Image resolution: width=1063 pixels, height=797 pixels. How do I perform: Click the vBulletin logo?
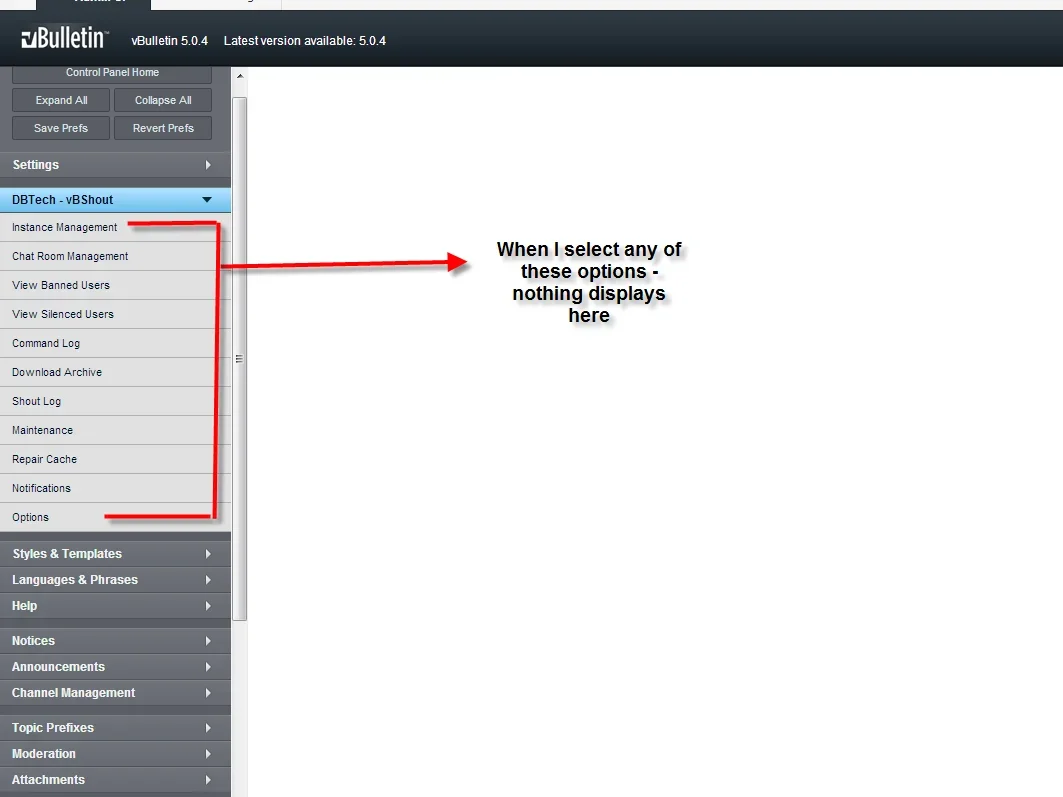click(x=64, y=37)
